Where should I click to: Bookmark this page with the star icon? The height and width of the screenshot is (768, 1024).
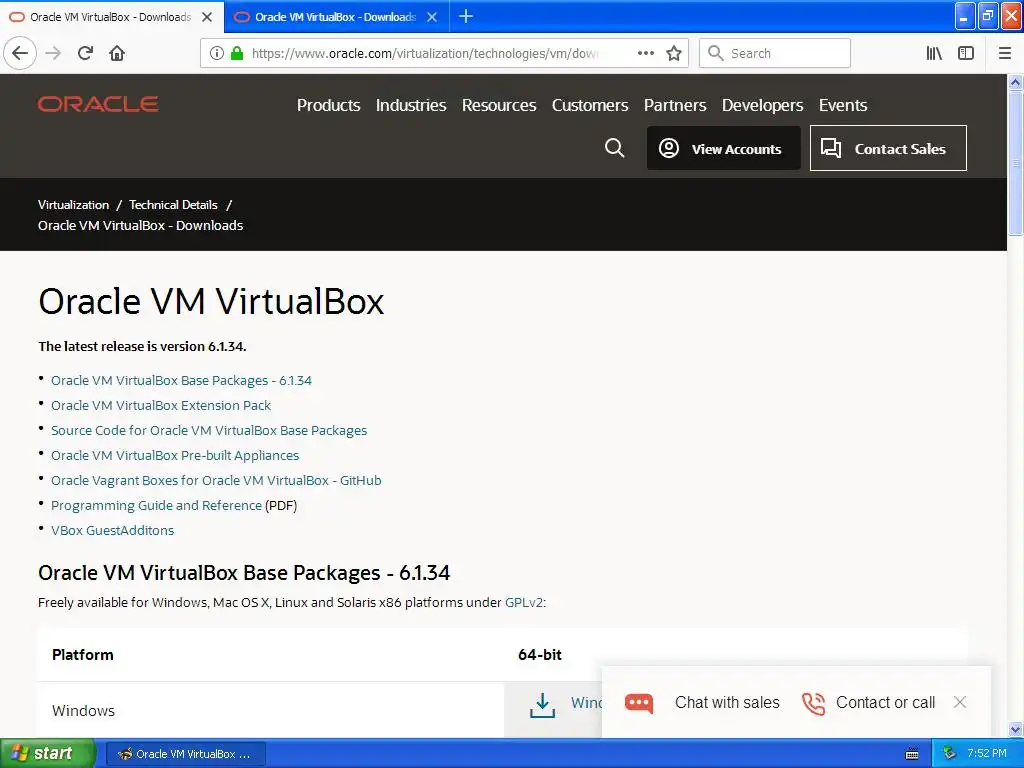coord(674,53)
